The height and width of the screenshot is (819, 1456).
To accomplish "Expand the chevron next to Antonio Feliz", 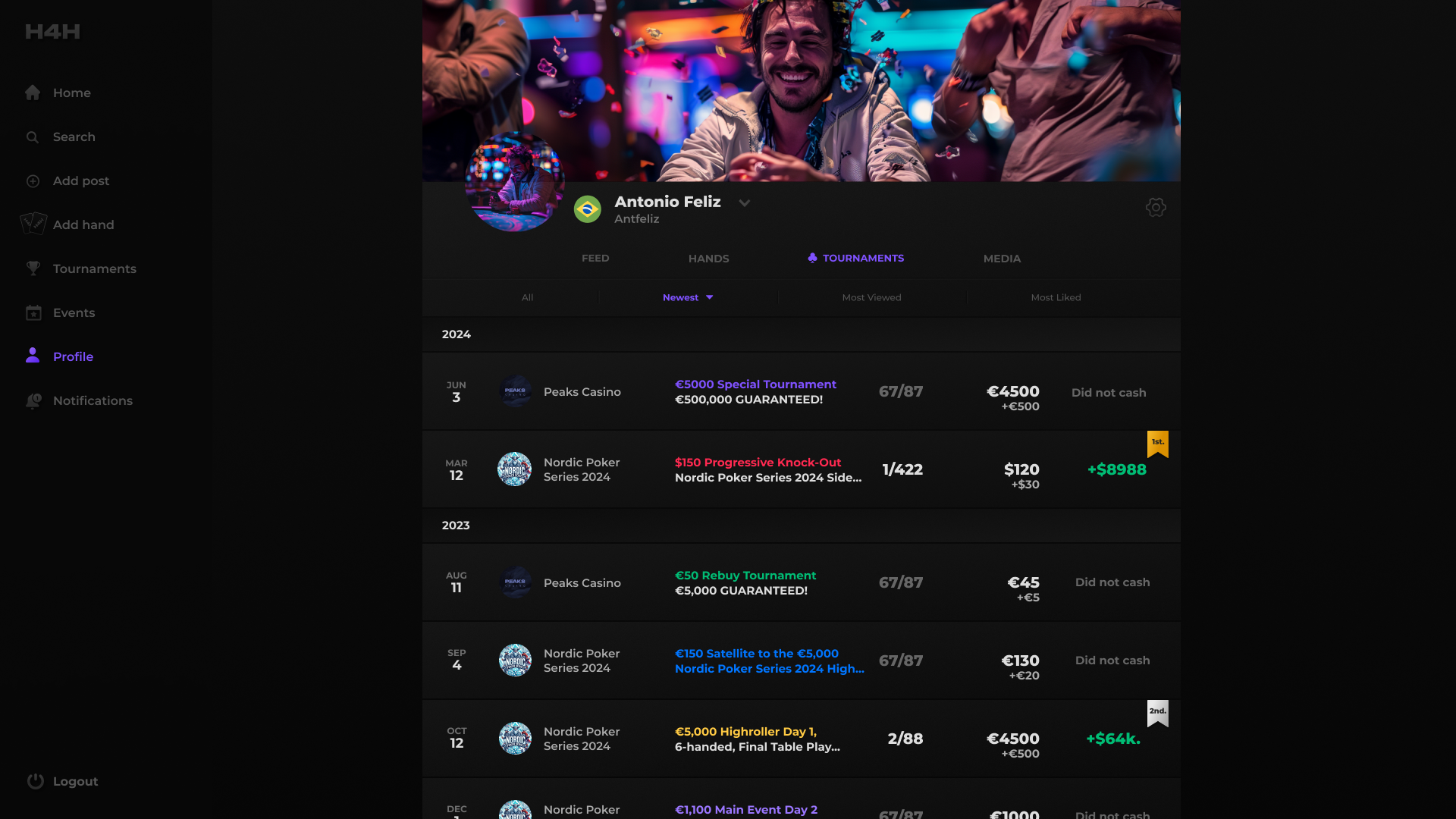I will pyautogui.click(x=744, y=202).
